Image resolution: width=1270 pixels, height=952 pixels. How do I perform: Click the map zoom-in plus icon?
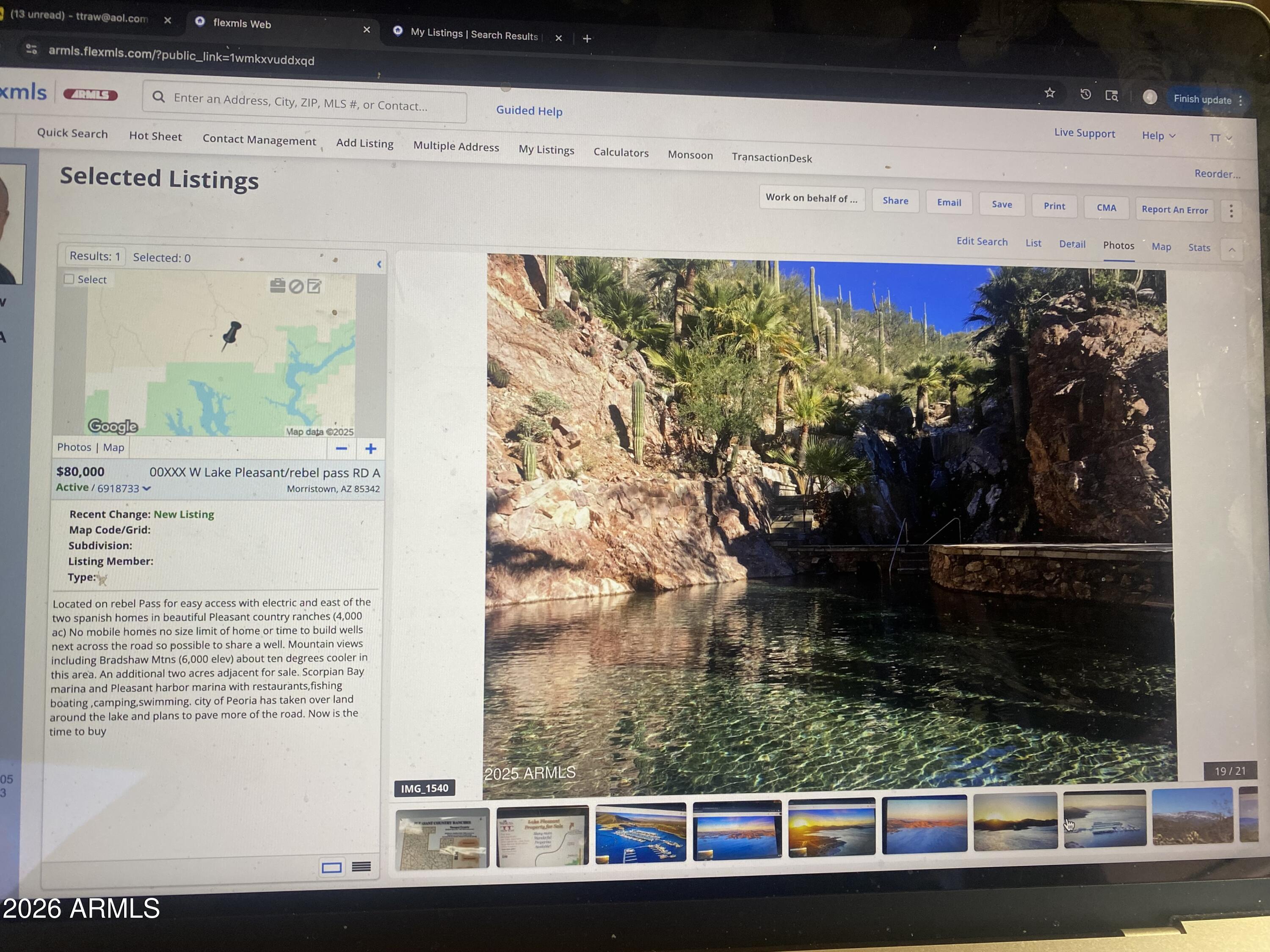pos(371,449)
